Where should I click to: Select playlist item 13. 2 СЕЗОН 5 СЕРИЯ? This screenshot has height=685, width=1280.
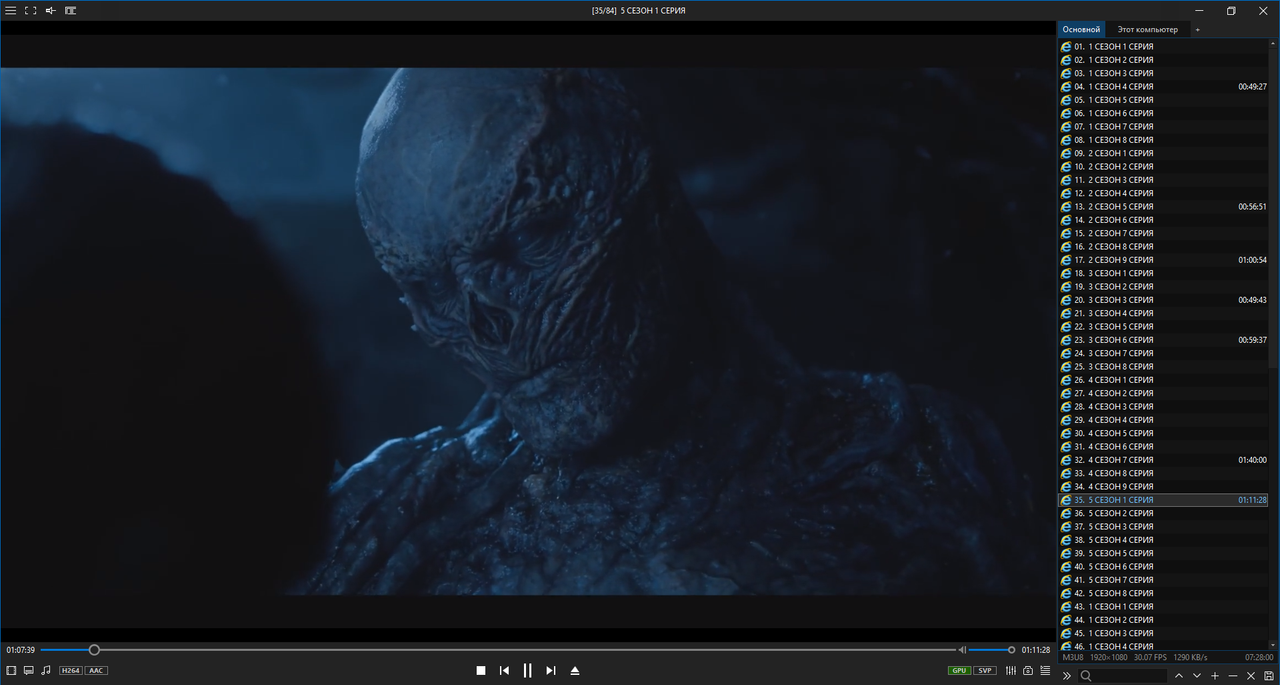pos(1165,206)
